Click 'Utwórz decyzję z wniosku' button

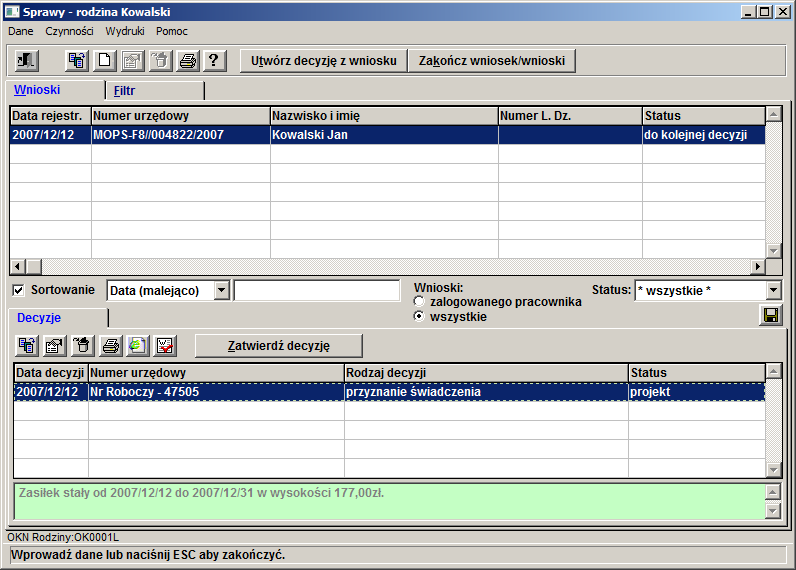tap(323, 61)
